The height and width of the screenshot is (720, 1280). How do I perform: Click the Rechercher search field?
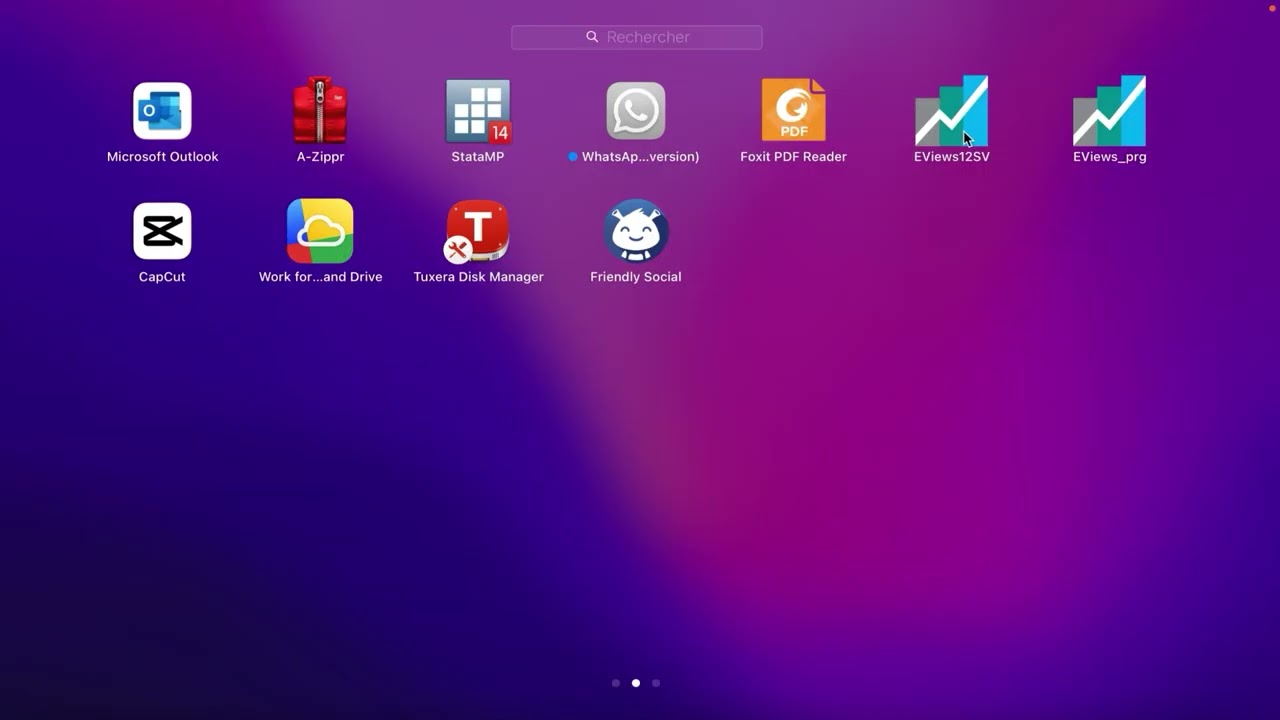coord(637,37)
